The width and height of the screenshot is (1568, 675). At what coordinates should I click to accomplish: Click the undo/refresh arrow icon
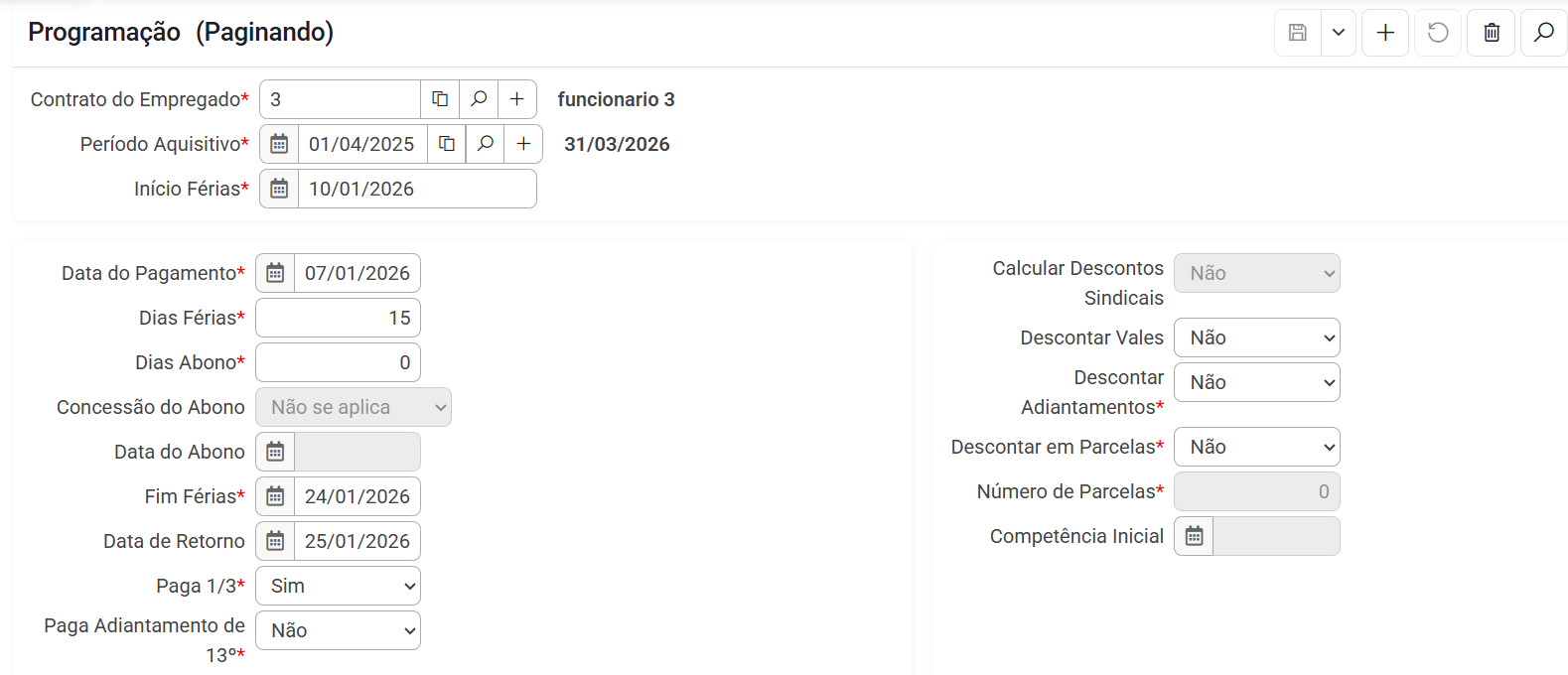coord(1437,33)
